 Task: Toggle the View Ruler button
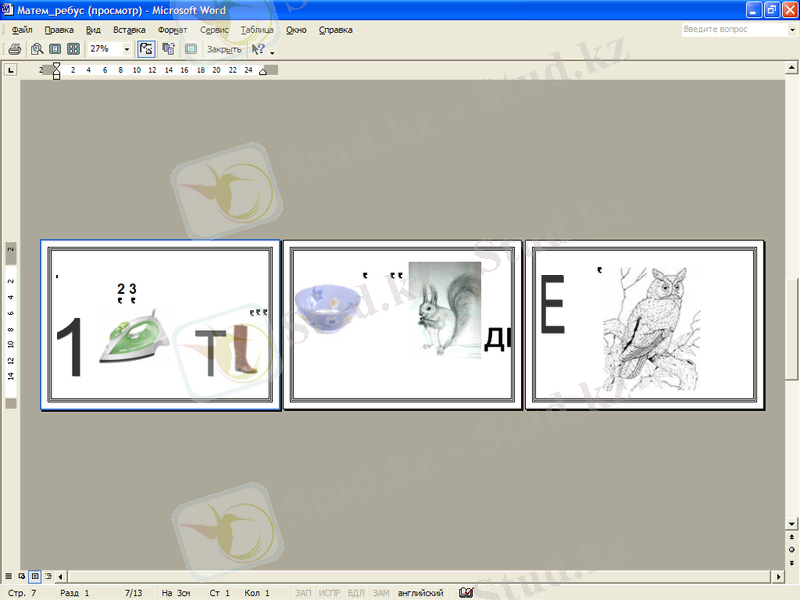click(146, 49)
